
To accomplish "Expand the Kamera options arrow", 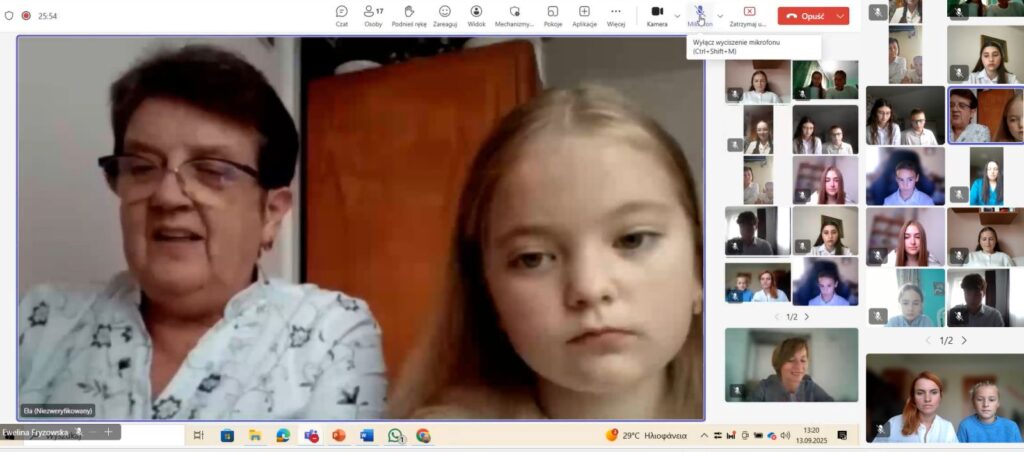I will coord(677,16).
